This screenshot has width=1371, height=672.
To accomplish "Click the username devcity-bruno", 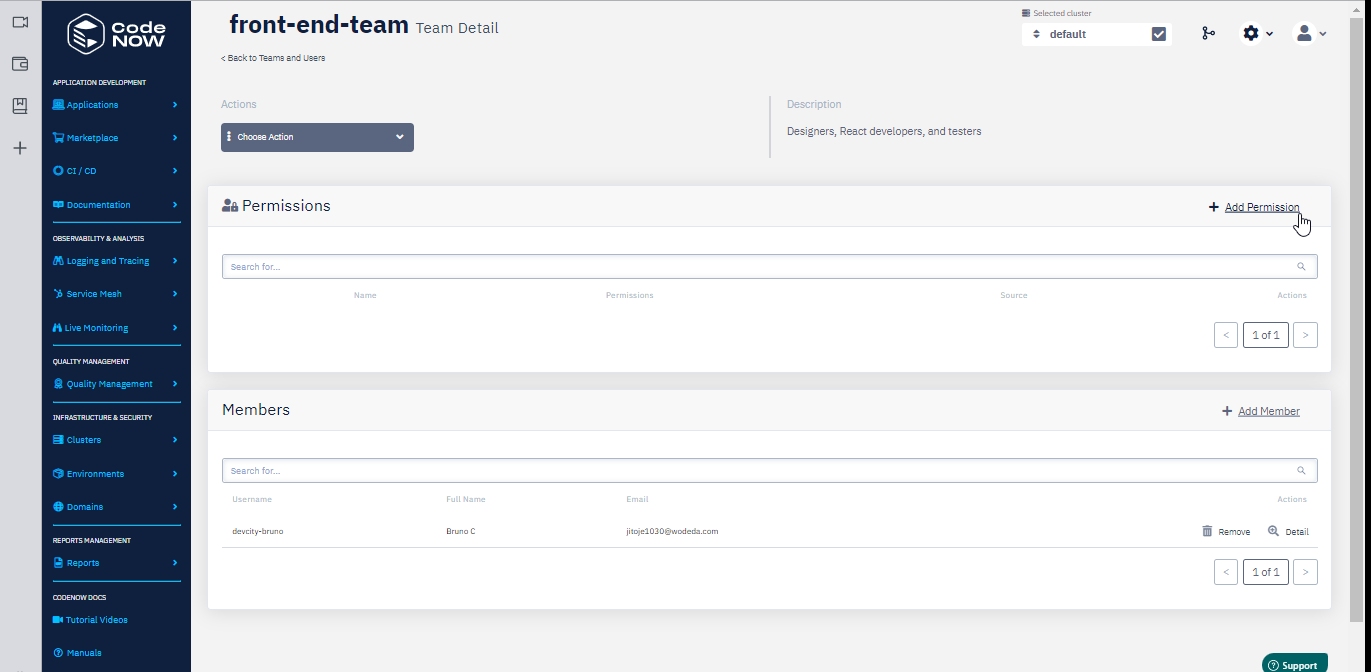I will point(258,531).
